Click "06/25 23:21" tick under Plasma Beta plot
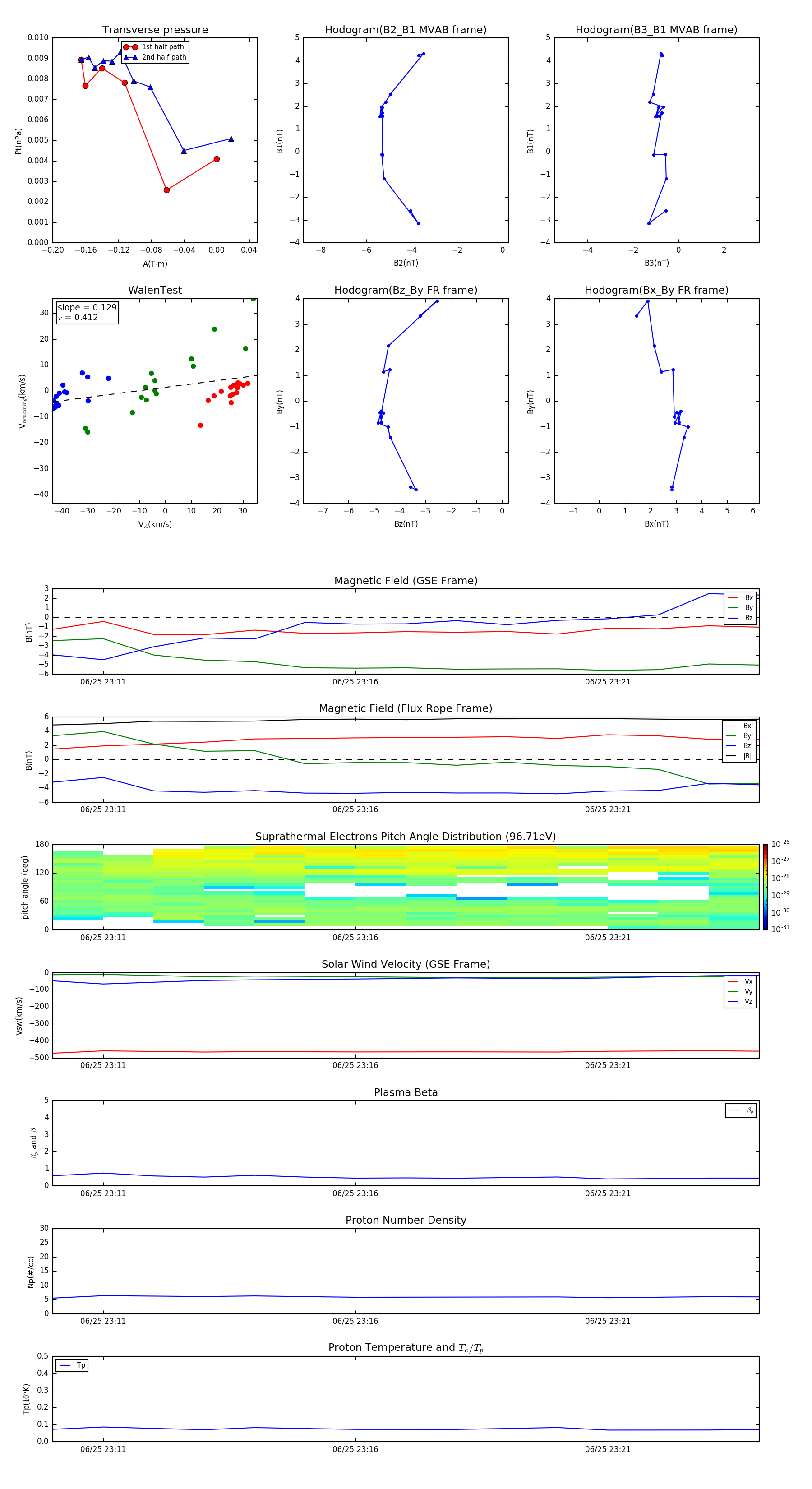Screen dimensions: 812x1489 pyautogui.click(x=607, y=1193)
